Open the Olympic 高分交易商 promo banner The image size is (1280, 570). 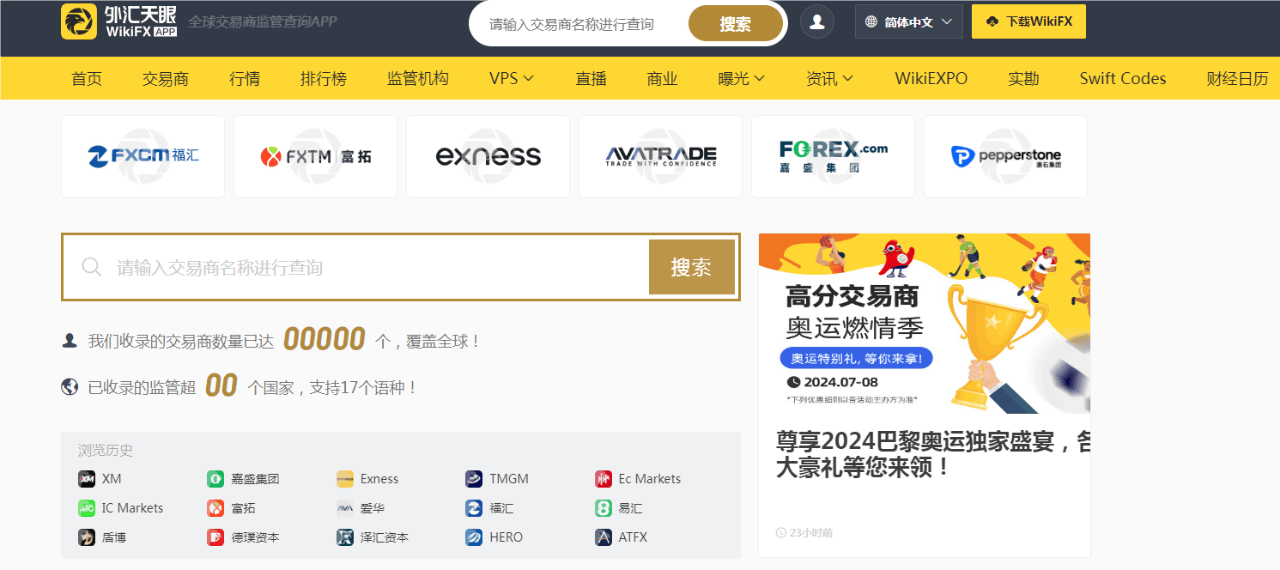pos(924,323)
